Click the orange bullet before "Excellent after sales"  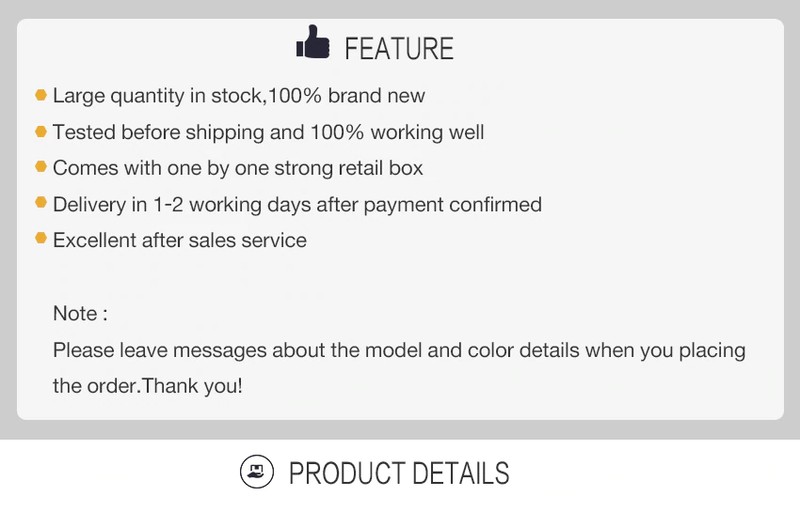point(41,240)
